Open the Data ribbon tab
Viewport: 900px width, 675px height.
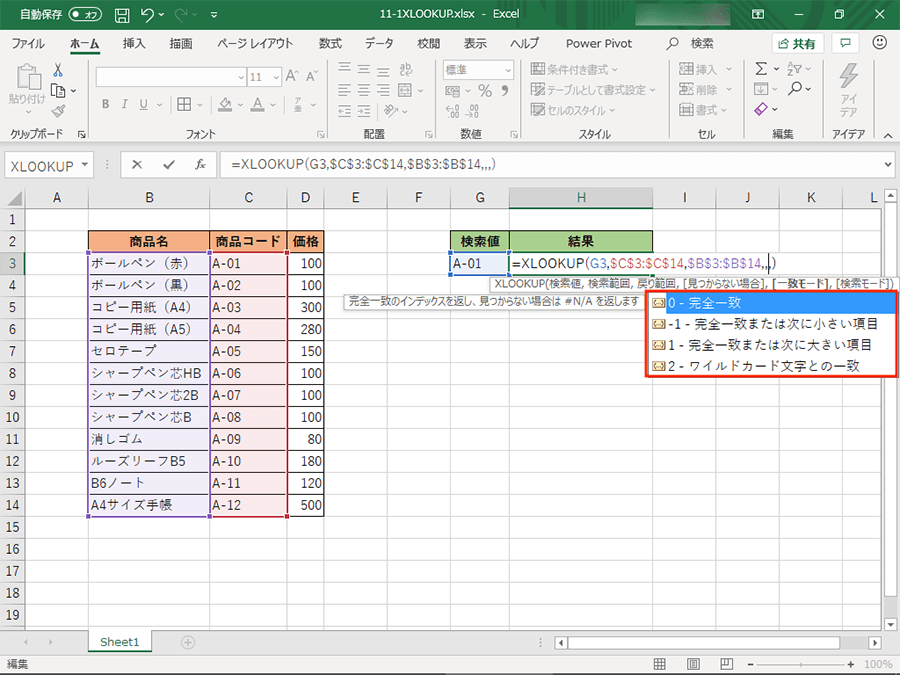pyautogui.click(x=379, y=44)
